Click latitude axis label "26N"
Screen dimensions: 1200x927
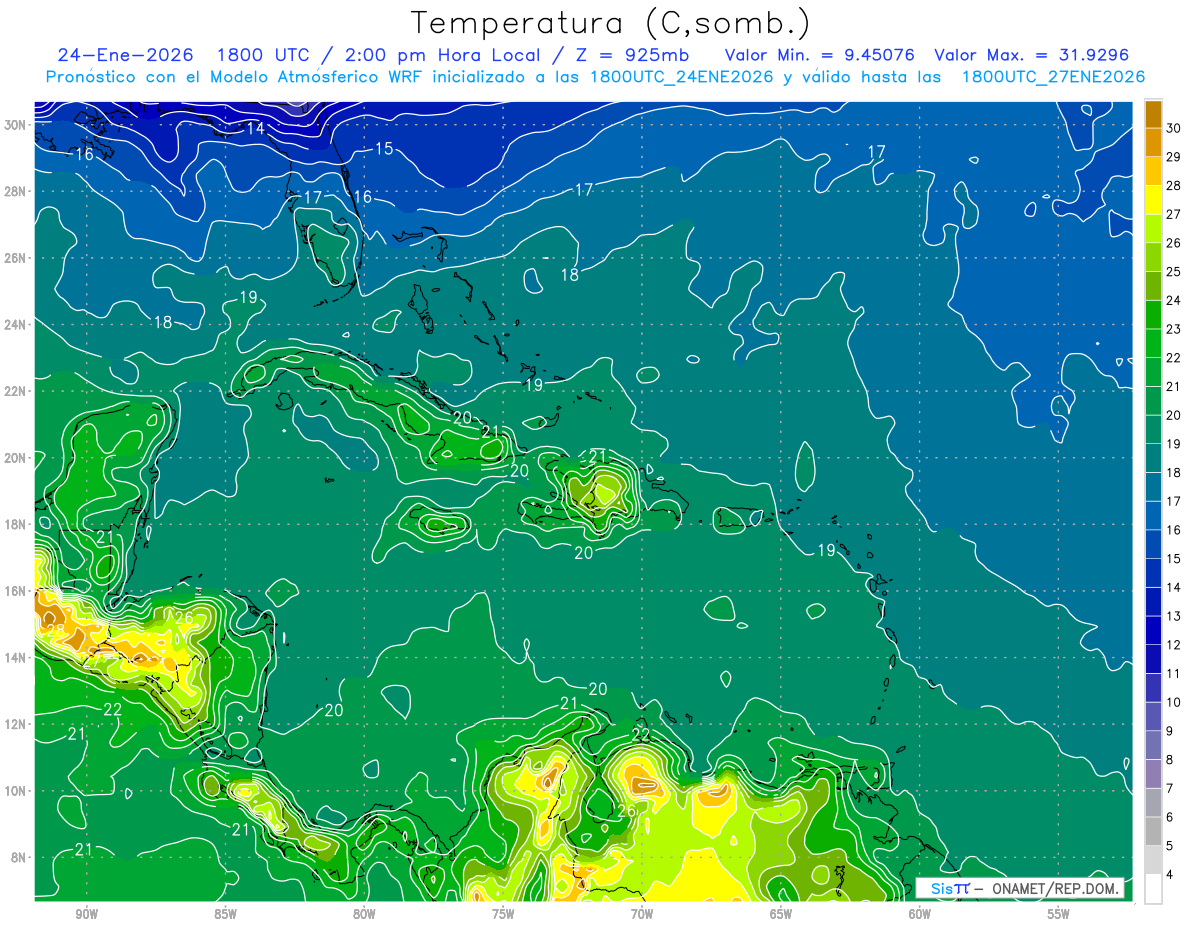click(x=15, y=257)
